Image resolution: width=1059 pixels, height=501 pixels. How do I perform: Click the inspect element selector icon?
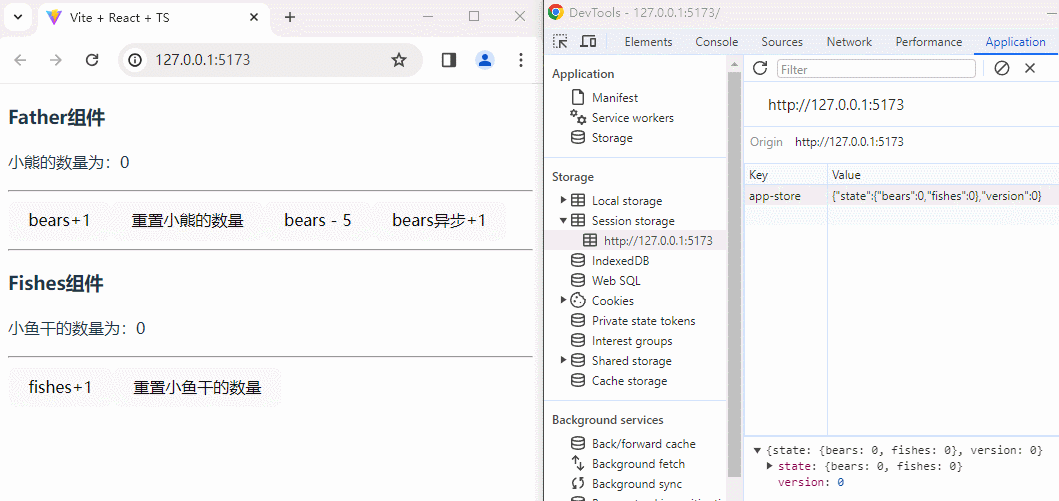tap(560, 41)
